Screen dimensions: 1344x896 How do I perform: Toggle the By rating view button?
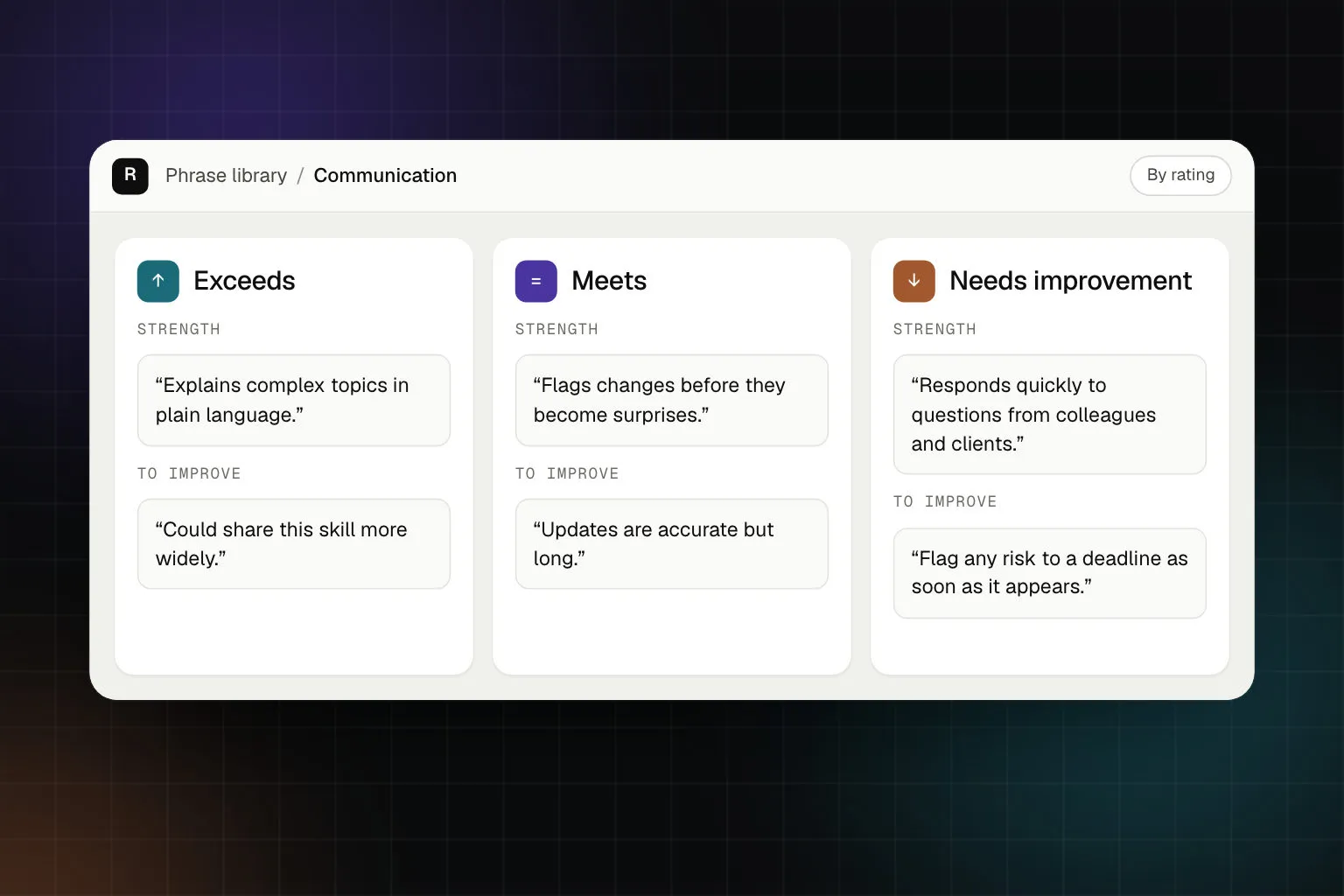click(x=1180, y=175)
